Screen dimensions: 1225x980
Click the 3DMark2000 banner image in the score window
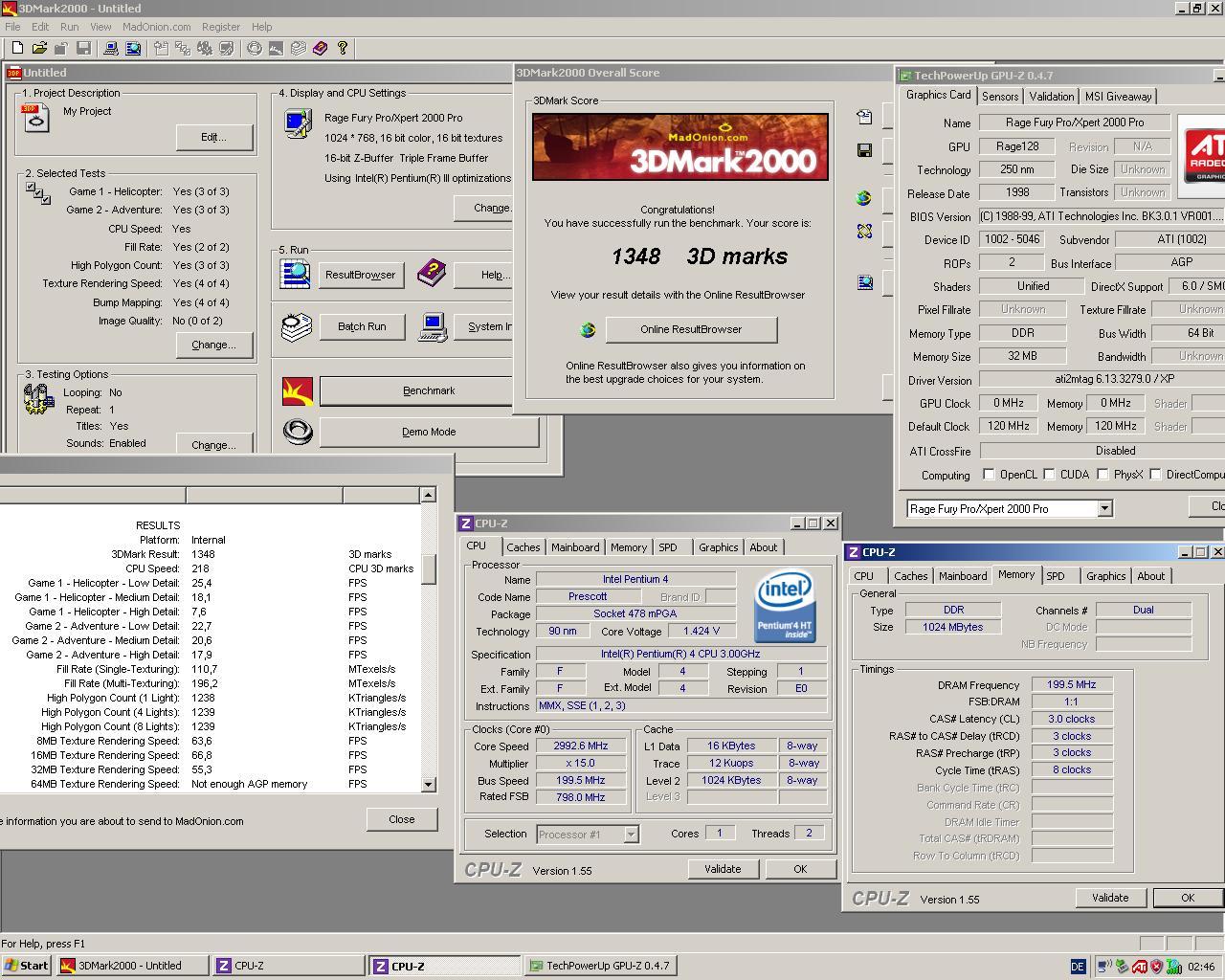pyautogui.click(x=680, y=146)
